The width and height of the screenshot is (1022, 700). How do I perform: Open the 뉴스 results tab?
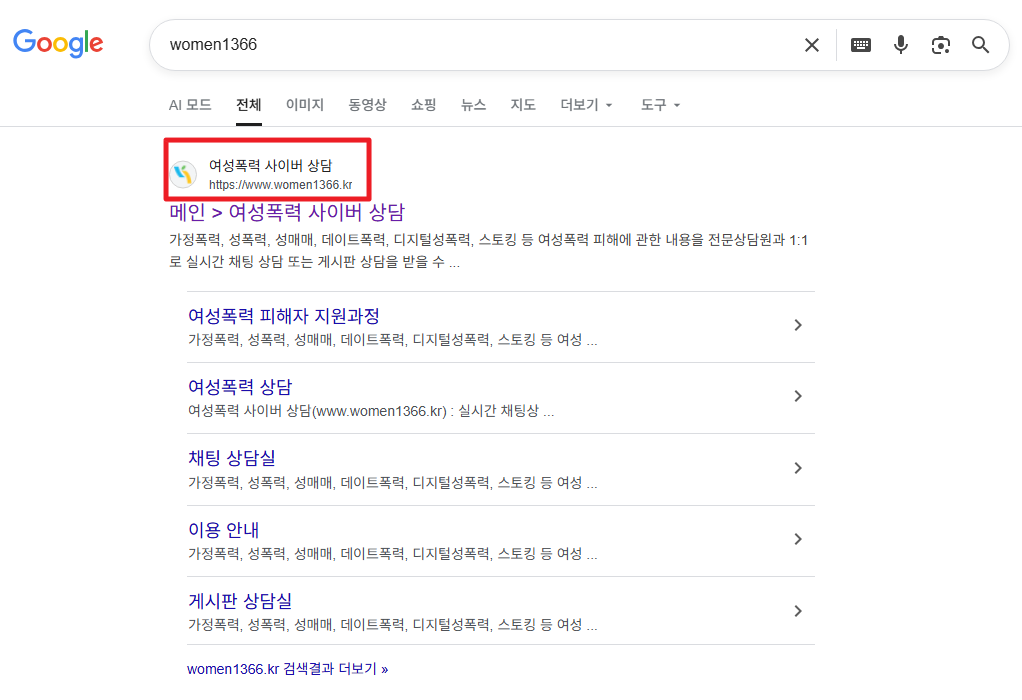[473, 105]
